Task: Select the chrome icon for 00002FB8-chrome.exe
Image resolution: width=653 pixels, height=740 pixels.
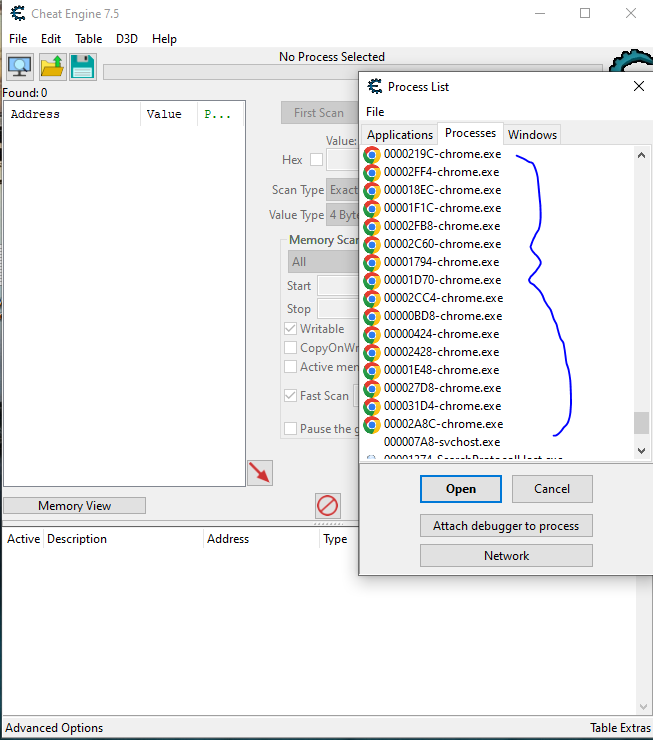Action: click(372, 226)
